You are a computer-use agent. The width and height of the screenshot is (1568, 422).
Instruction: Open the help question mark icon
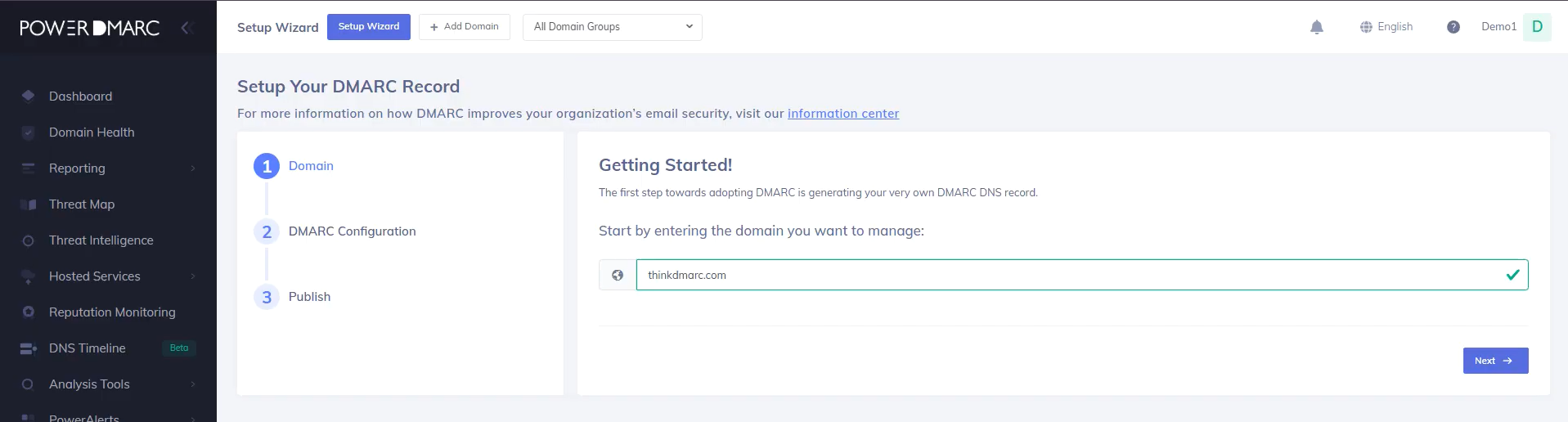click(1453, 27)
